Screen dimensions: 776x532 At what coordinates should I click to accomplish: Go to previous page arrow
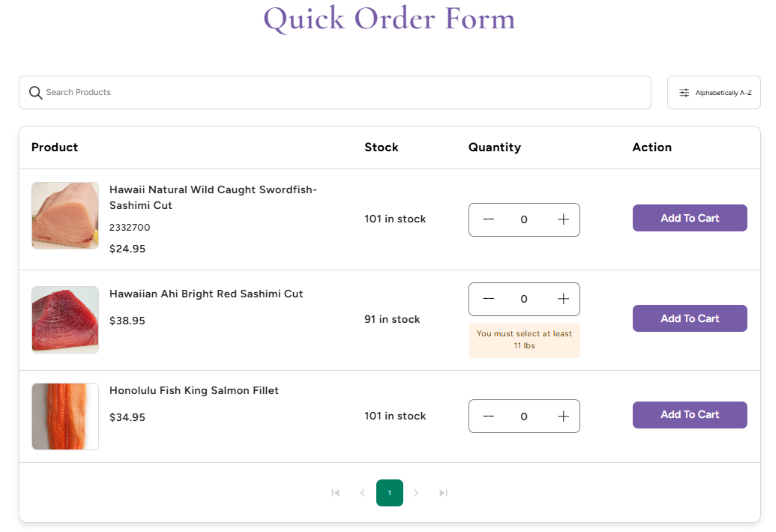[x=362, y=493]
